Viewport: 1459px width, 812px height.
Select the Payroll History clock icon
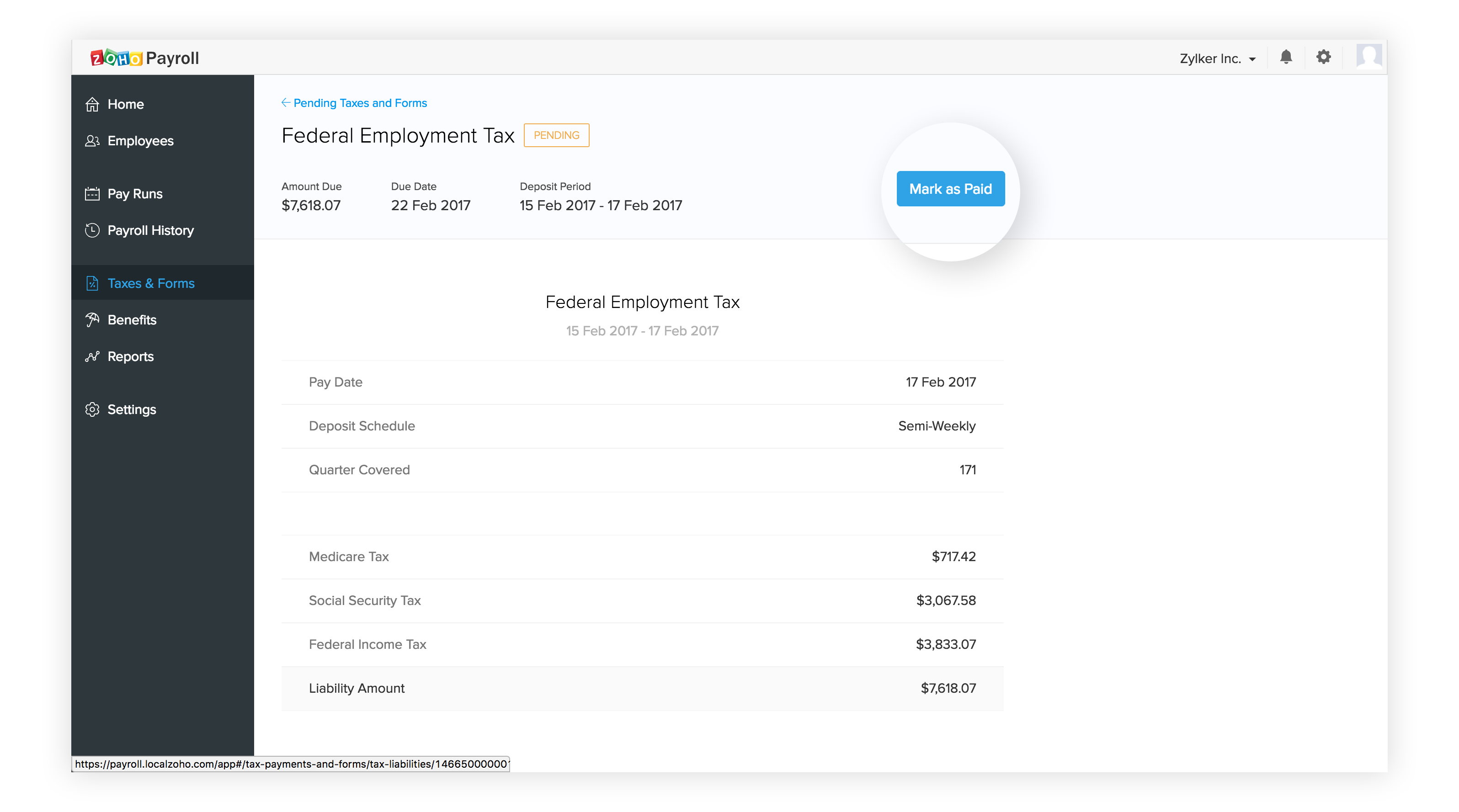(92, 230)
